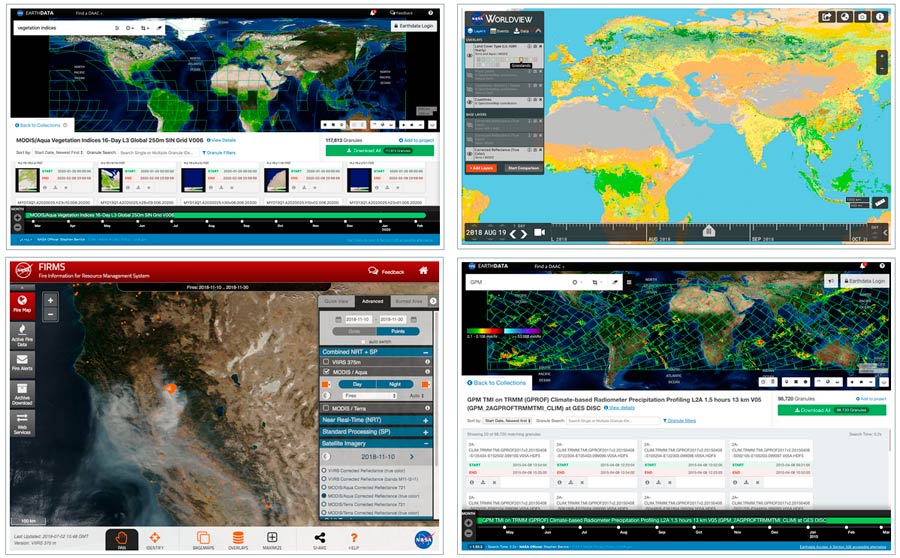The image size is (900, 558).
Task: Open Overlays in FIRMS bottom toolbar
Action: tap(238, 540)
